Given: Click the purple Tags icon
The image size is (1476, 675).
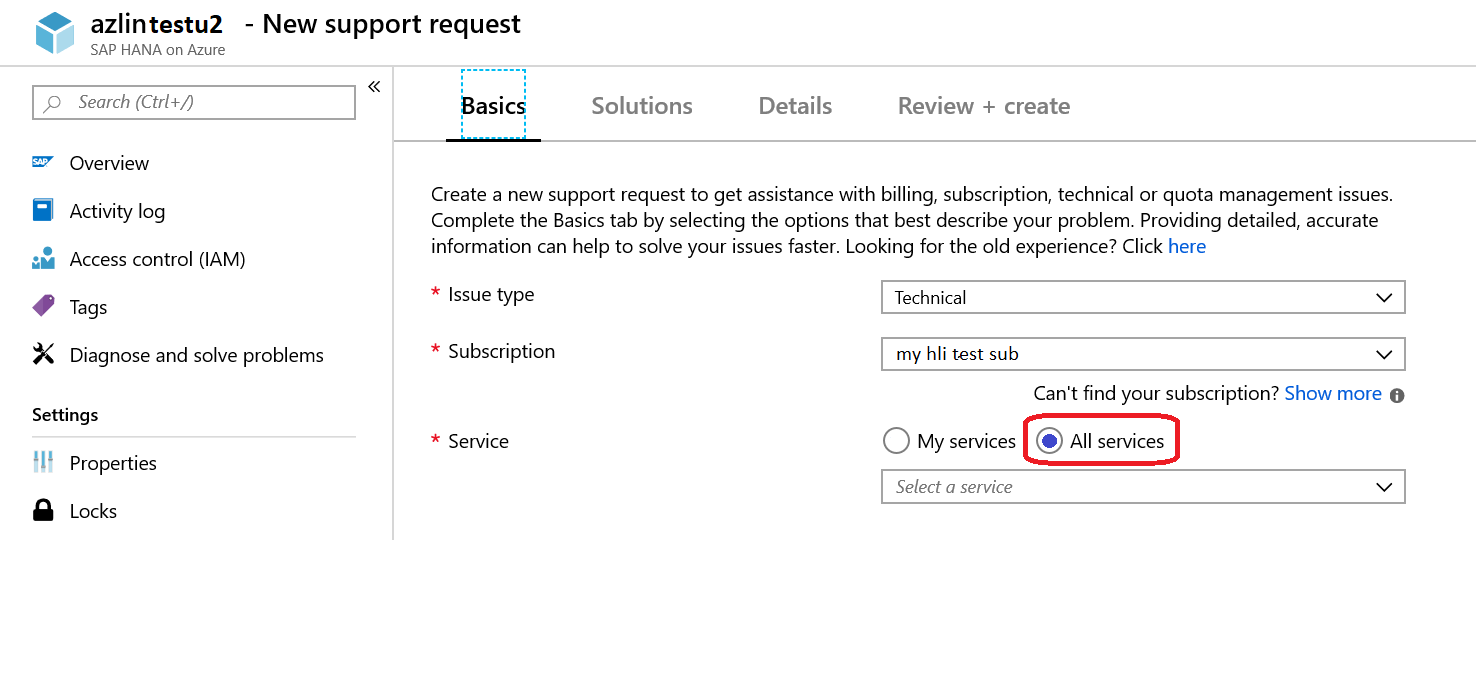Looking at the screenshot, I should (43, 306).
